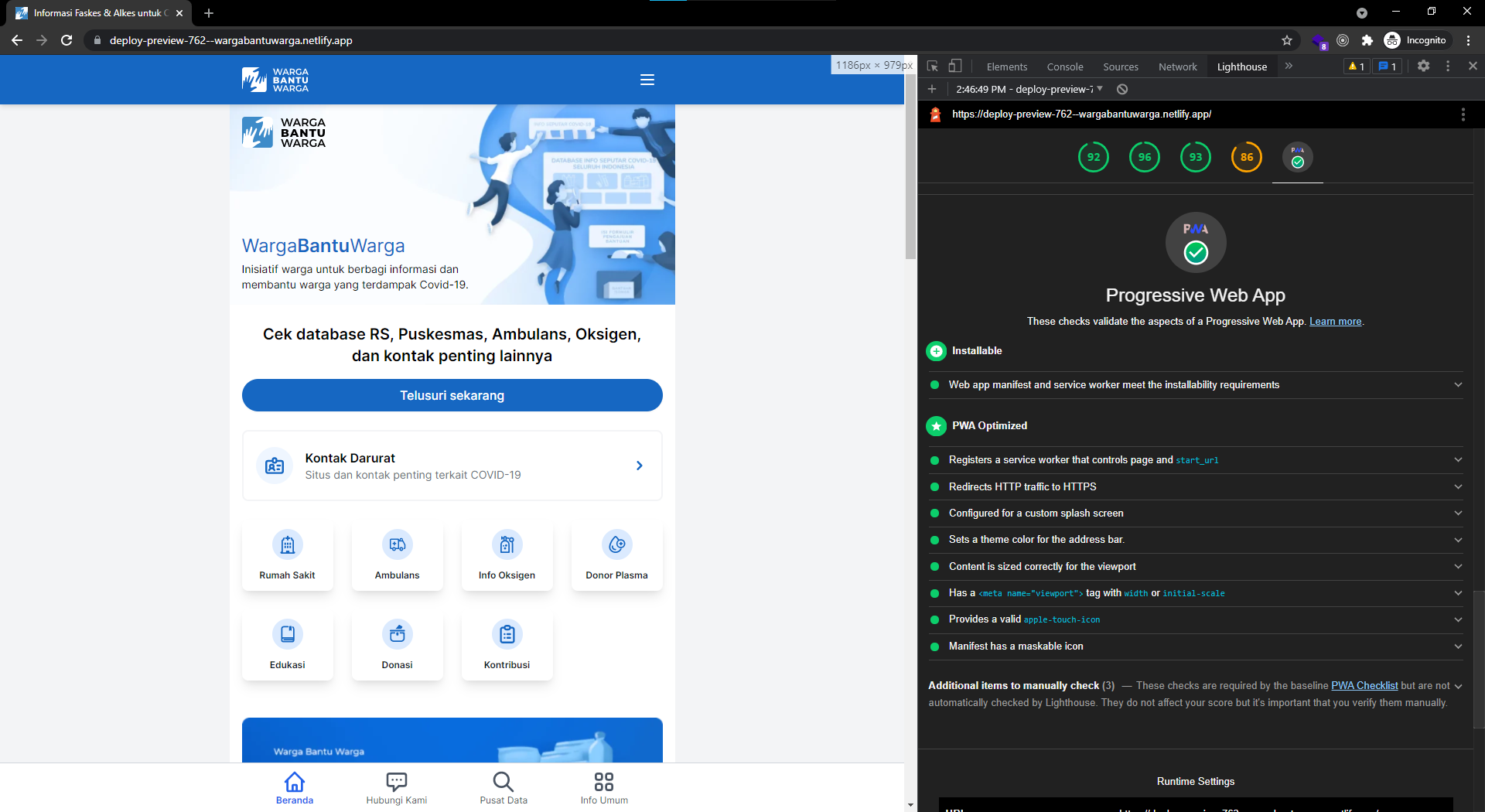The width and height of the screenshot is (1485, 812).
Task: Jump to the 92 score gauge
Action: coord(1094,157)
